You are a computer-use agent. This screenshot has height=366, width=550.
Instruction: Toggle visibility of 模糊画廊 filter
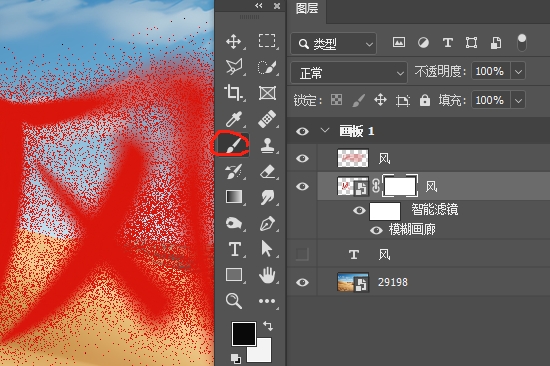(x=376, y=230)
